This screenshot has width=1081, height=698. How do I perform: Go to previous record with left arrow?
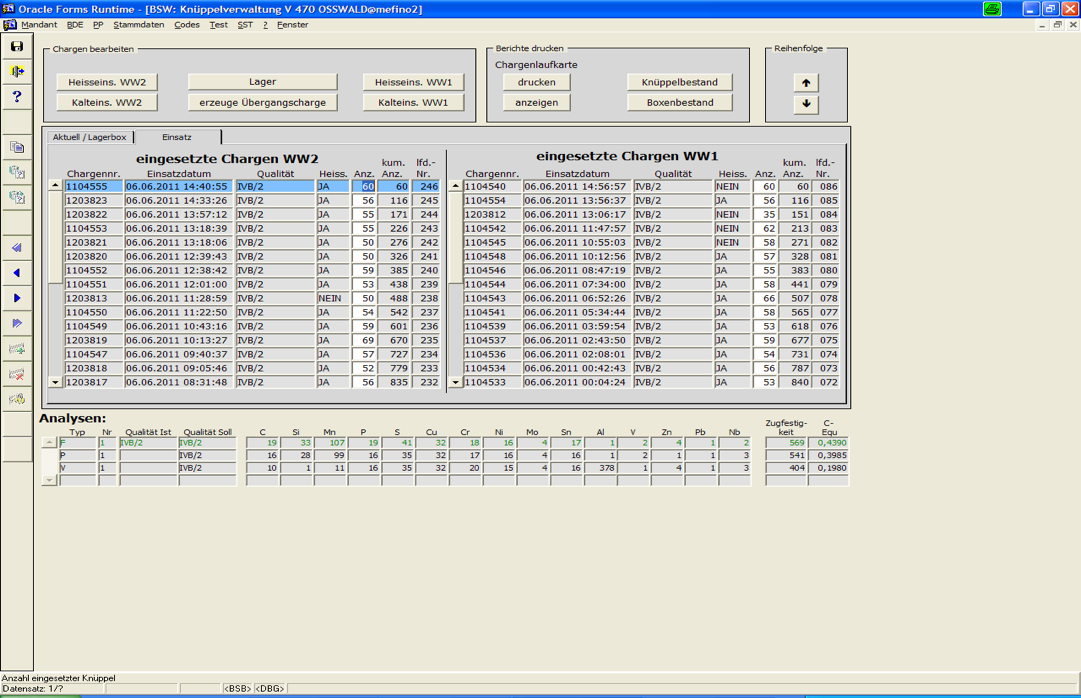17,273
